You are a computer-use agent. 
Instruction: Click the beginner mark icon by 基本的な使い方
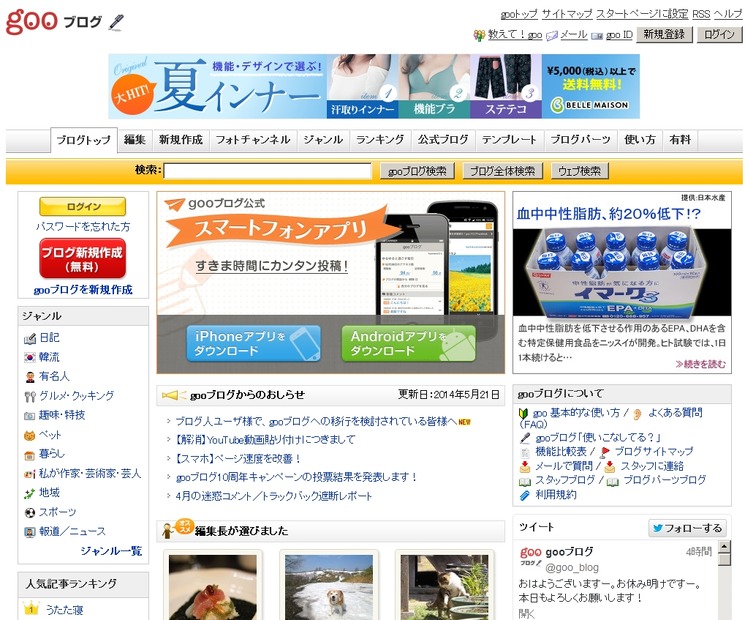click(x=524, y=413)
